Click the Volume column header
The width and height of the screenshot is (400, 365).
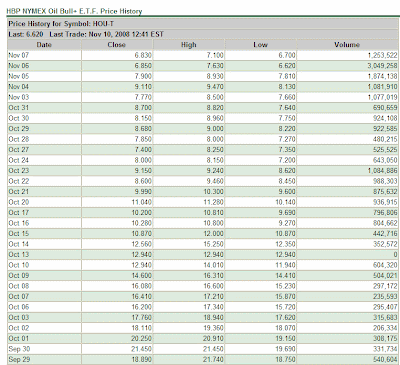click(x=347, y=45)
